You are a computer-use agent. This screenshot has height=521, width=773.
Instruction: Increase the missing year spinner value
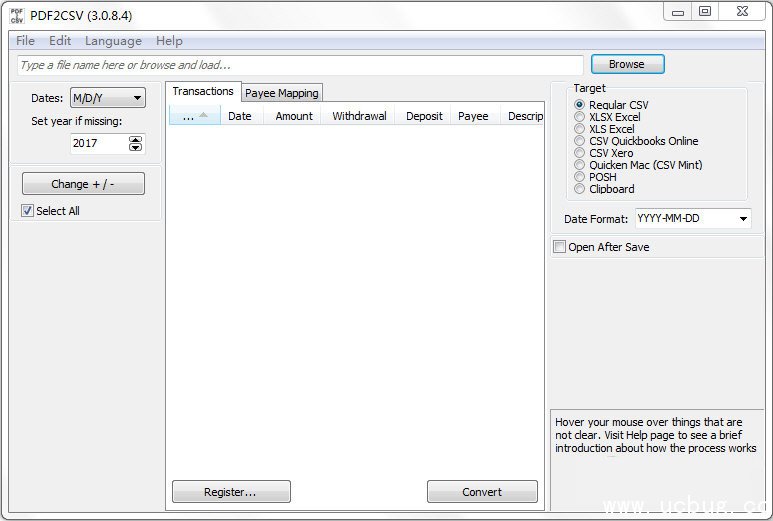136,139
